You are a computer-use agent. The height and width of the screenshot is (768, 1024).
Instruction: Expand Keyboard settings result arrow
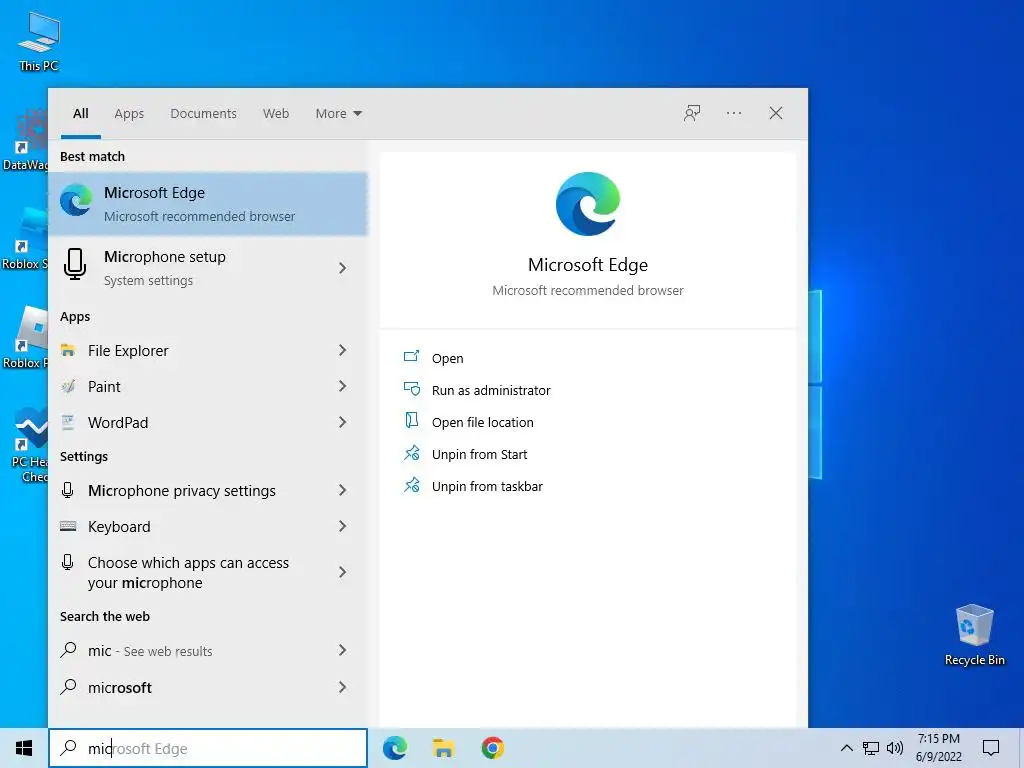342,526
